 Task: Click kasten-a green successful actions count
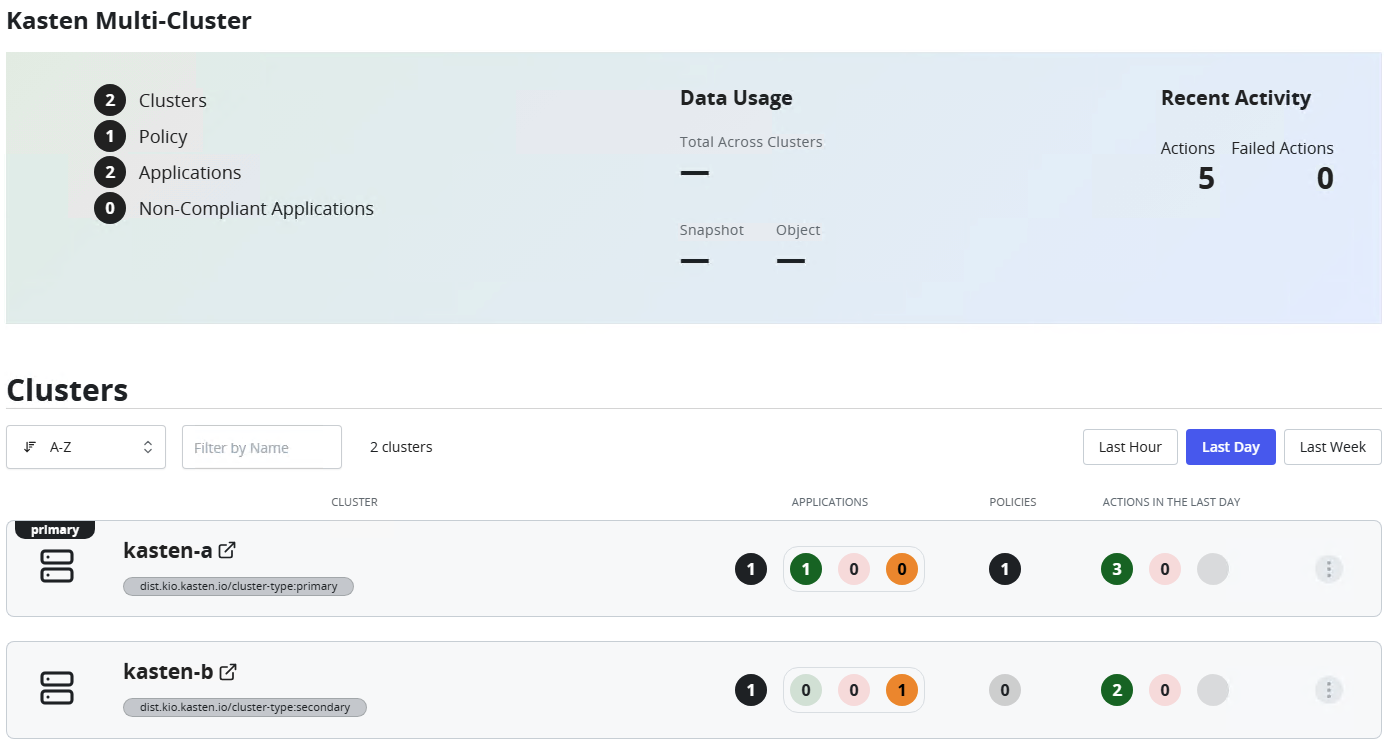pyautogui.click(x=1116, y=569)
